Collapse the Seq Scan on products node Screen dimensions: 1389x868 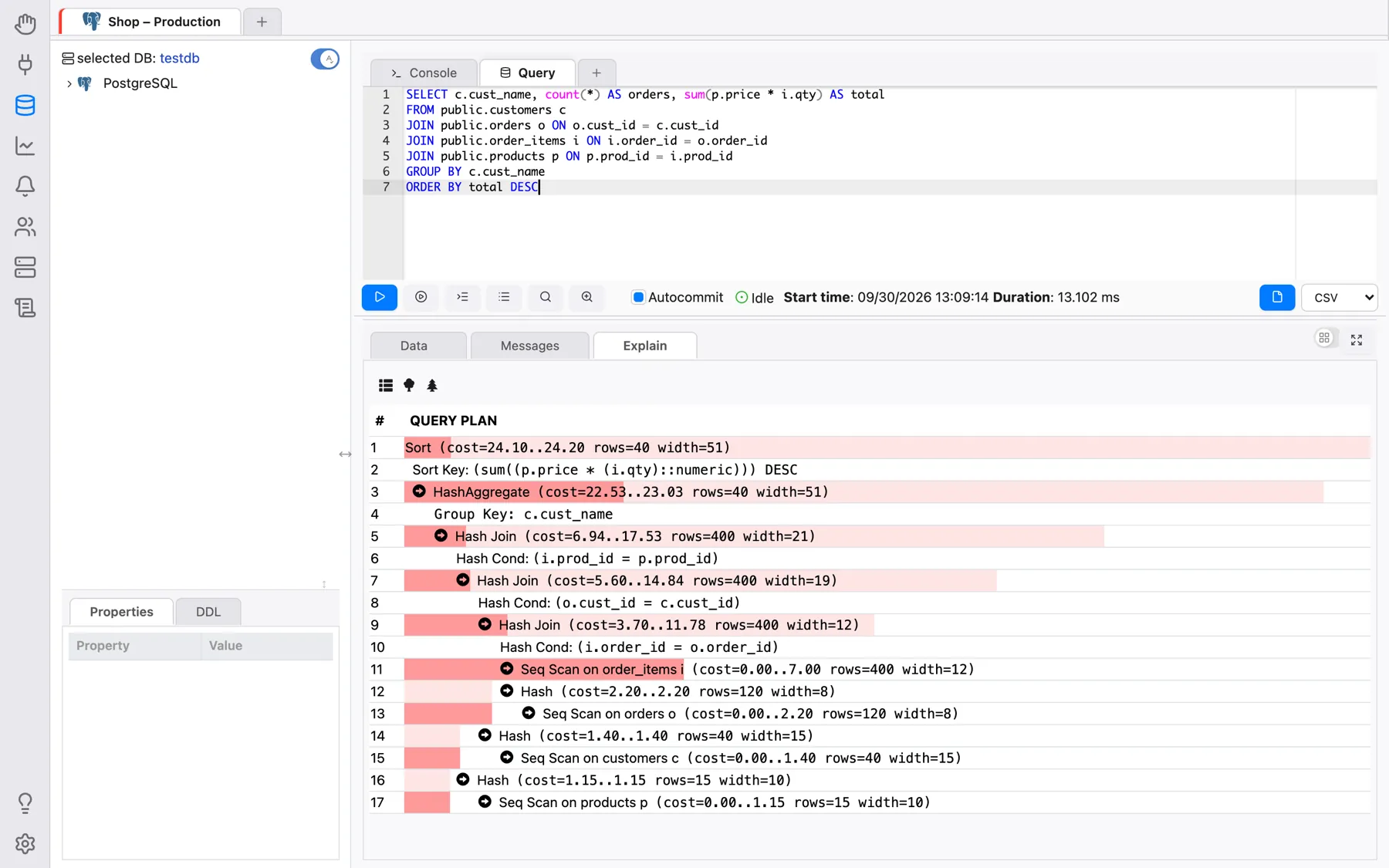(485, 802)
